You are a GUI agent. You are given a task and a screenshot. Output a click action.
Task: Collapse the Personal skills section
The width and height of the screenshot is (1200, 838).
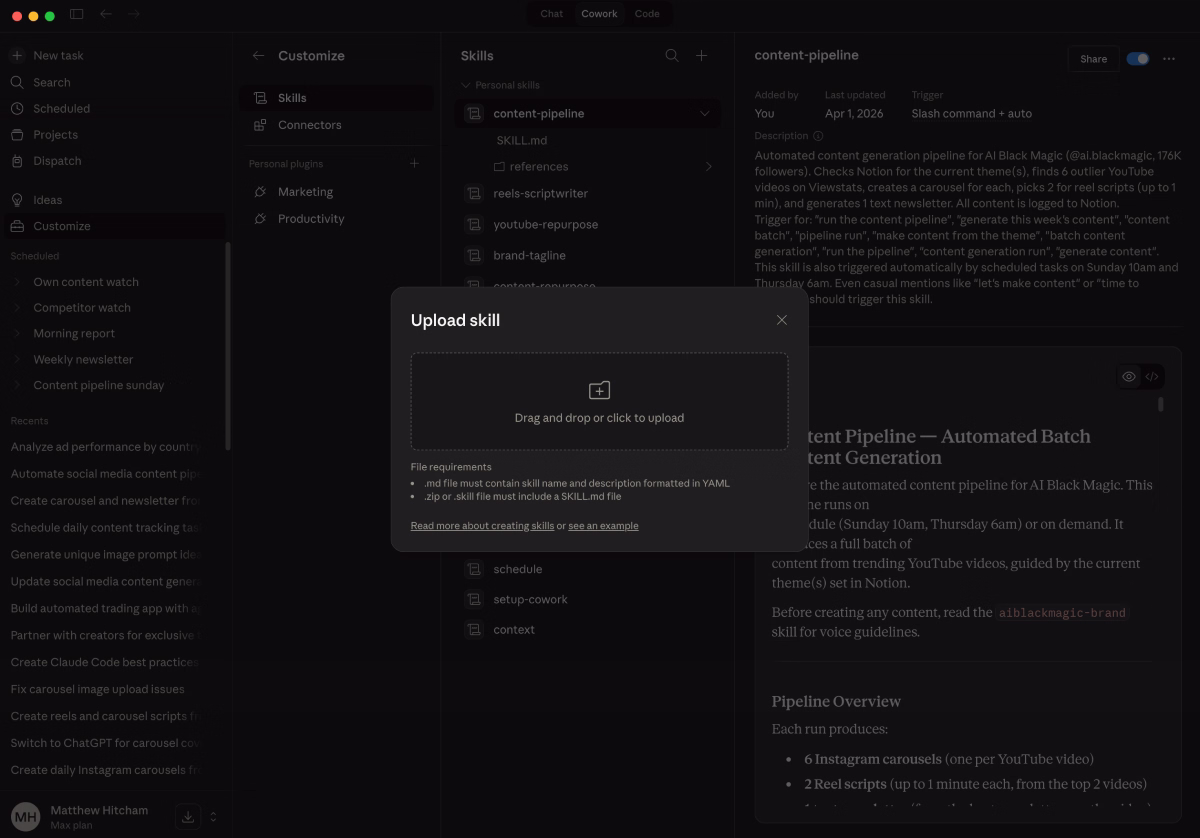465,85
